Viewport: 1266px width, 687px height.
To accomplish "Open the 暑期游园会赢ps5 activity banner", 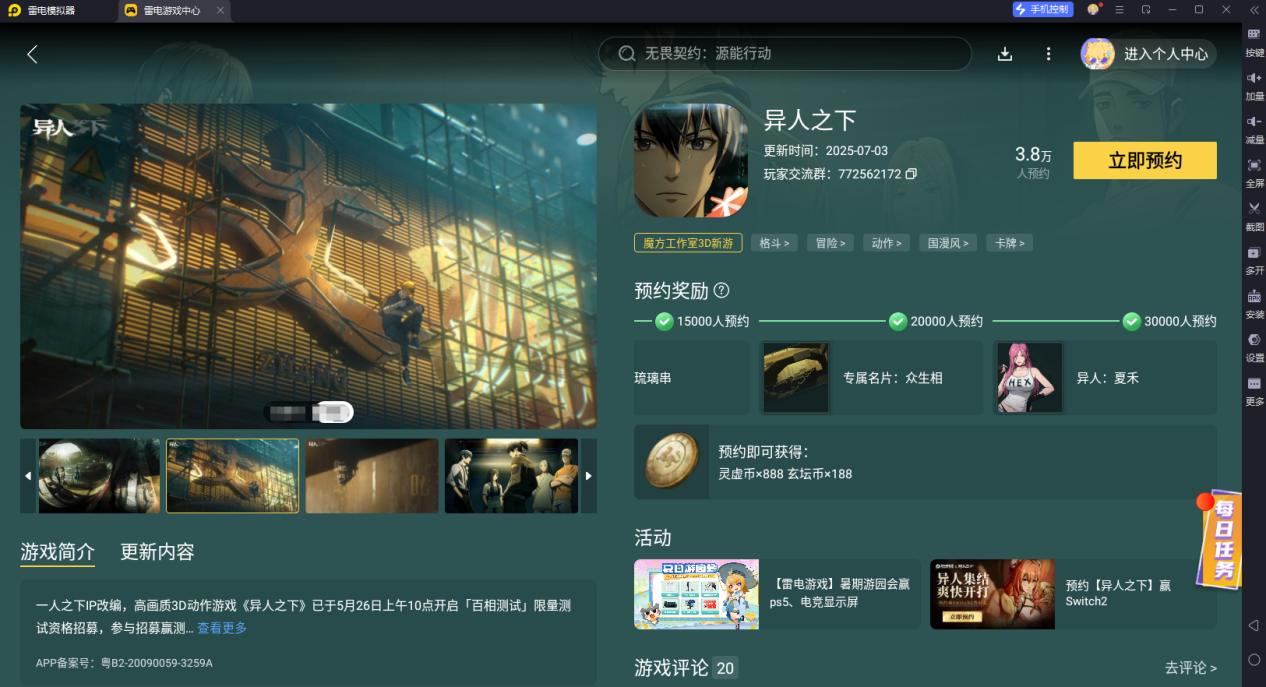I will click(x=777, y=594).
